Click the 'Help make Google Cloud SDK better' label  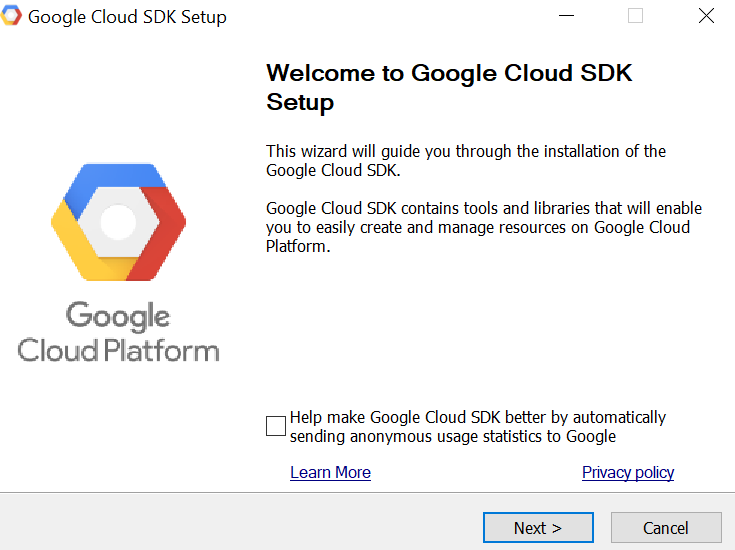(x=478, y=427)
